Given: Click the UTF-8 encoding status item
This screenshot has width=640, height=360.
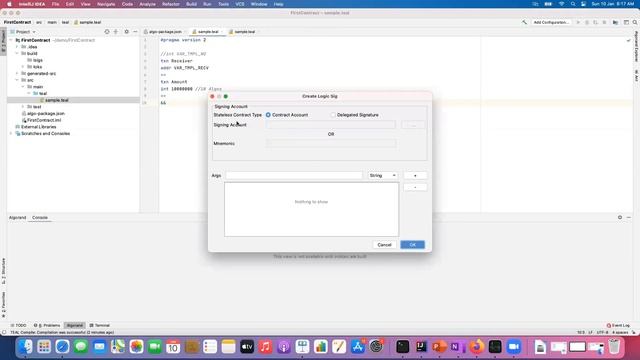Looking at the screenshot, I should pos(602,332).
